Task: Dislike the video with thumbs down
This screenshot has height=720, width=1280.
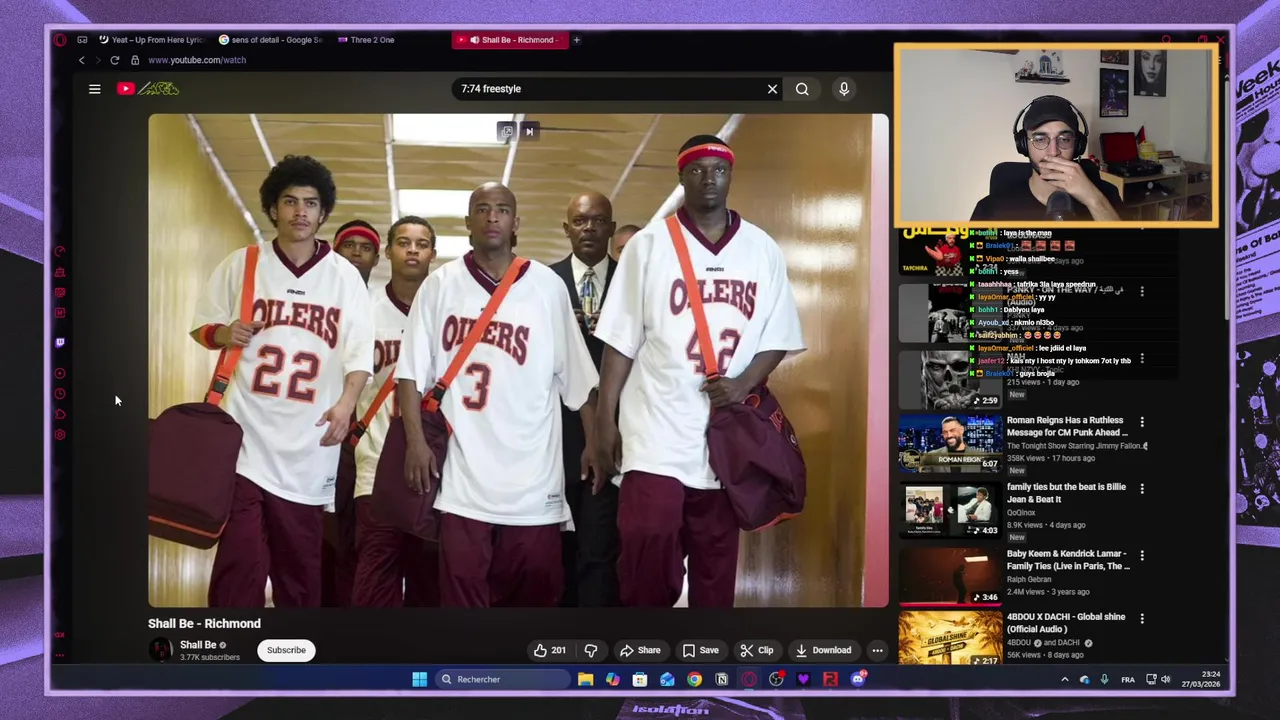Action: (x=591, y=650)
